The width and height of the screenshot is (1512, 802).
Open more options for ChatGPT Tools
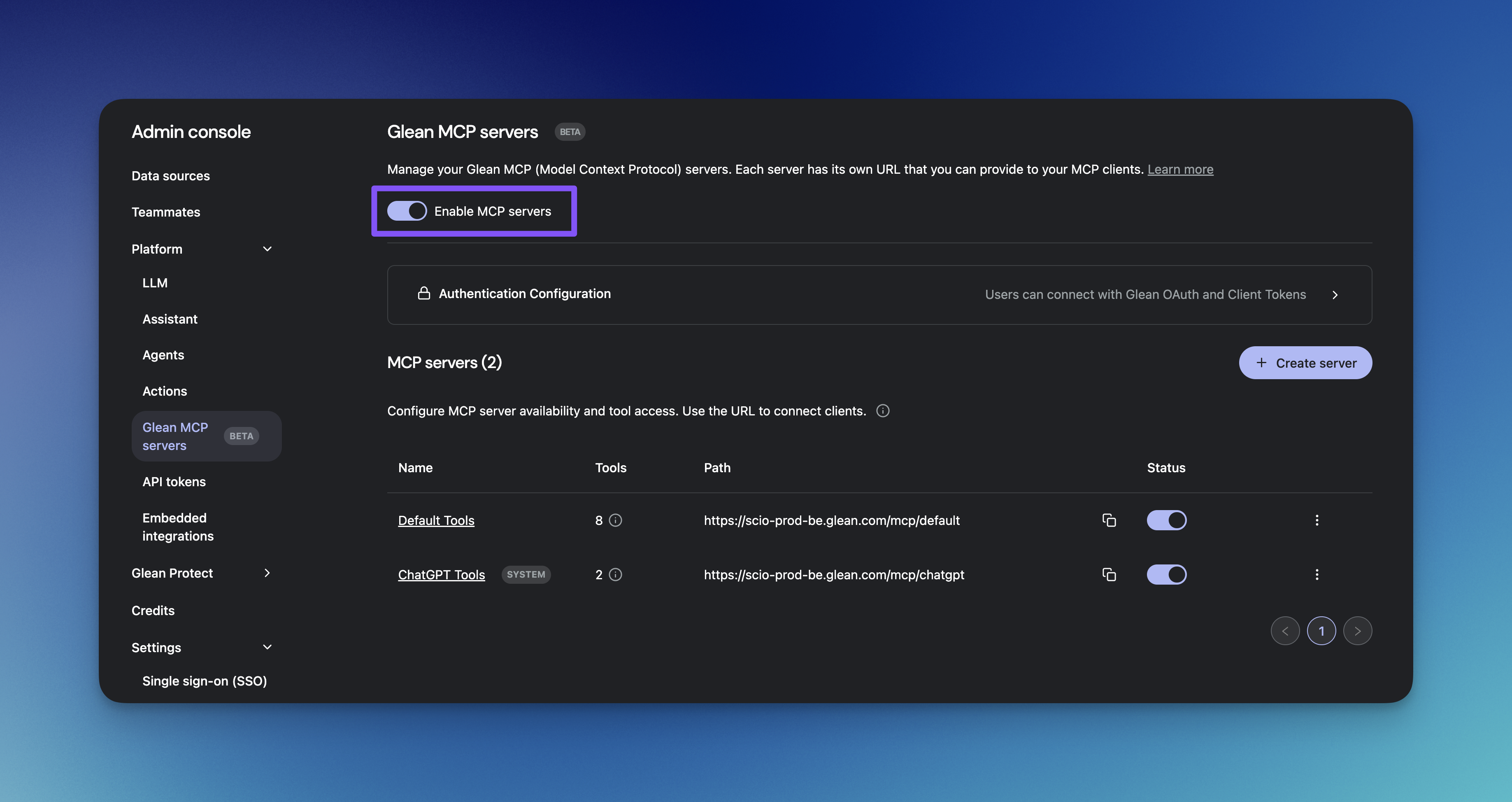pos(1317,574)
